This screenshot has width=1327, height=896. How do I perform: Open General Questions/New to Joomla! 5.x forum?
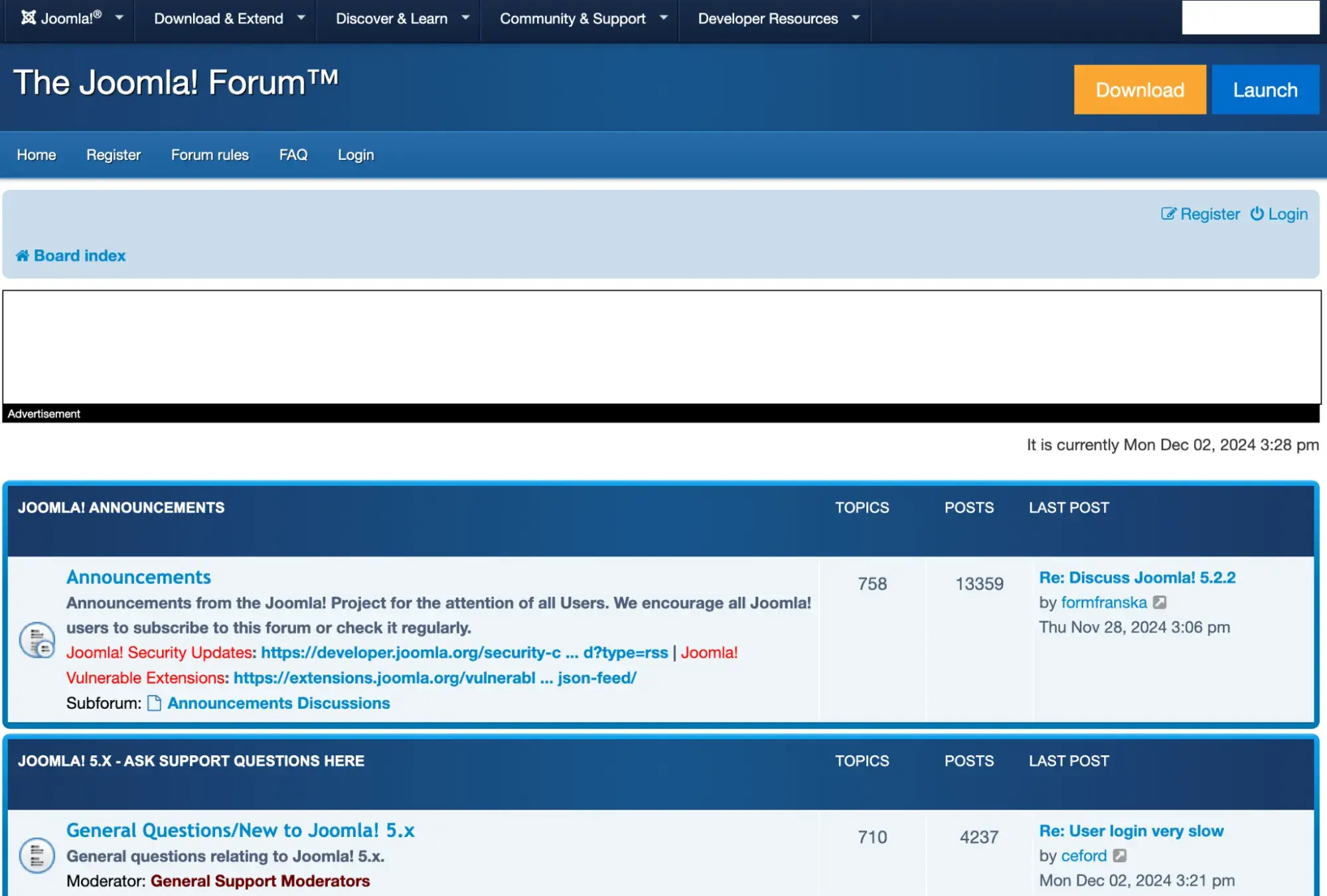click(x=240, y=830)
